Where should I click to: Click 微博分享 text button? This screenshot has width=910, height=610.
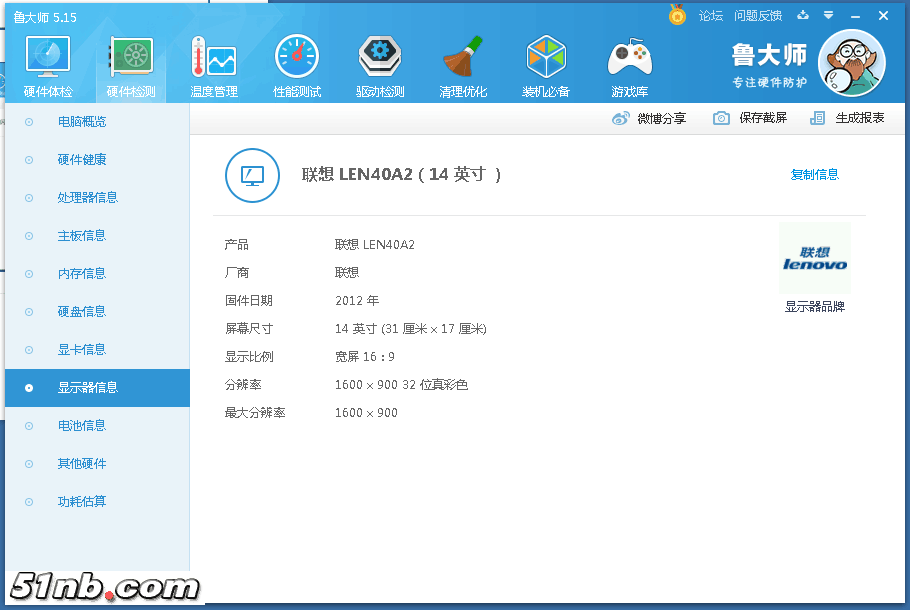coord(662,118)
